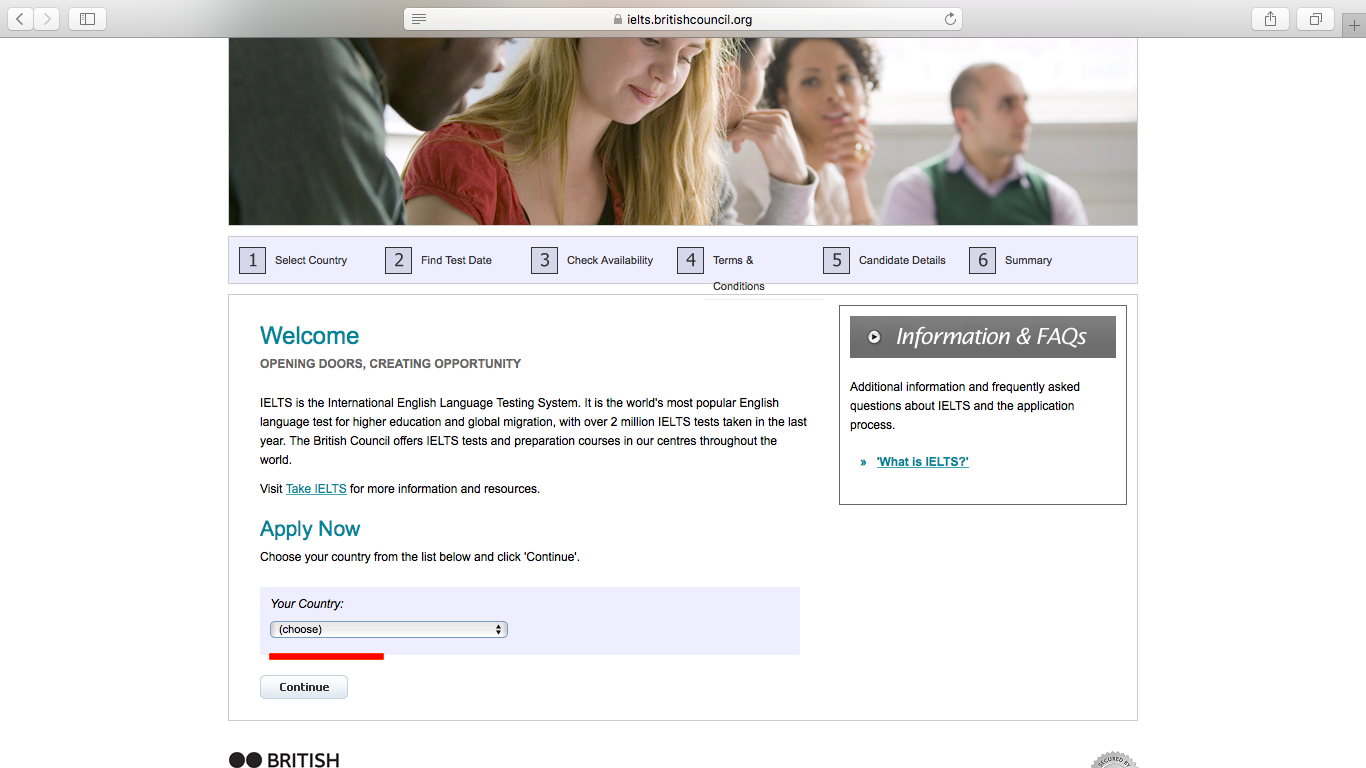Image resolution: width=1366 pixels, height=768 pixels.
Task: Click the 'Additional information and frequently asked' text
Action: 965,387
